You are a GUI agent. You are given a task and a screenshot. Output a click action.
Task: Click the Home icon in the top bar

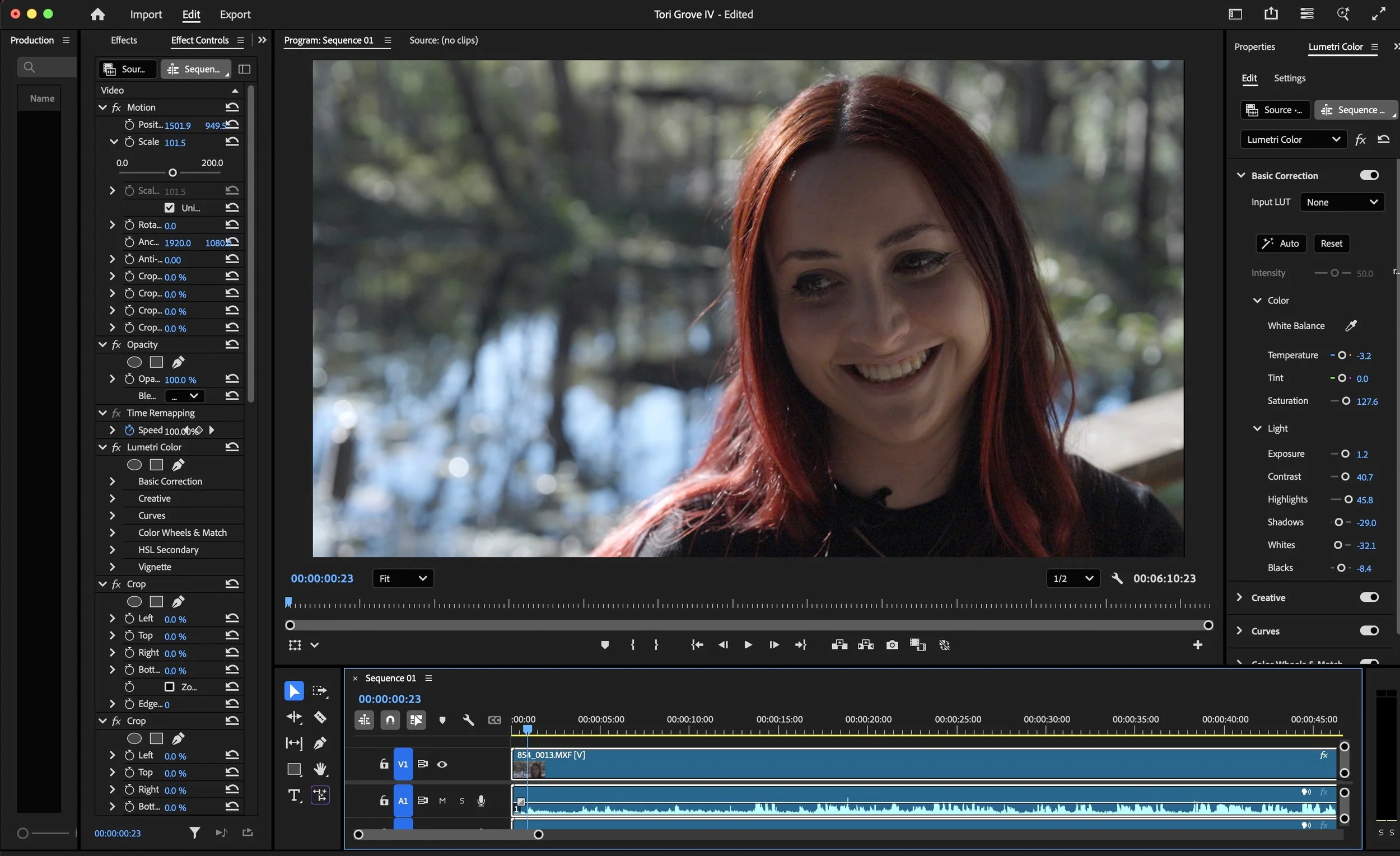click(x=97, y=14)
